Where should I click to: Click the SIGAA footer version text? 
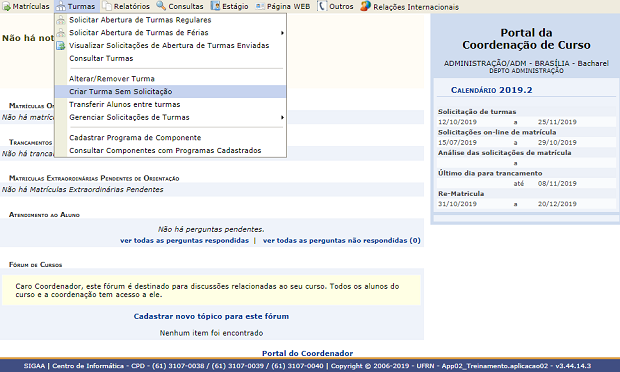[307, 366]
